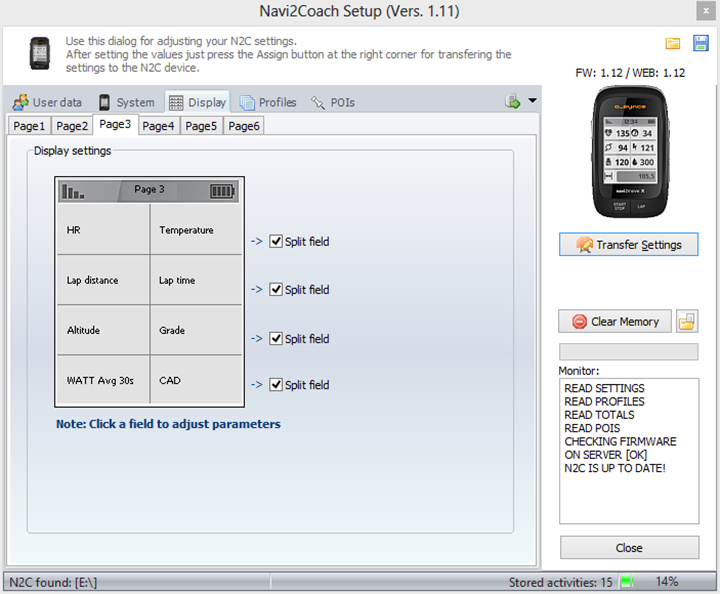Uncheck Split field for Altitude row
The image size is (720, 594).
(276, 339)
